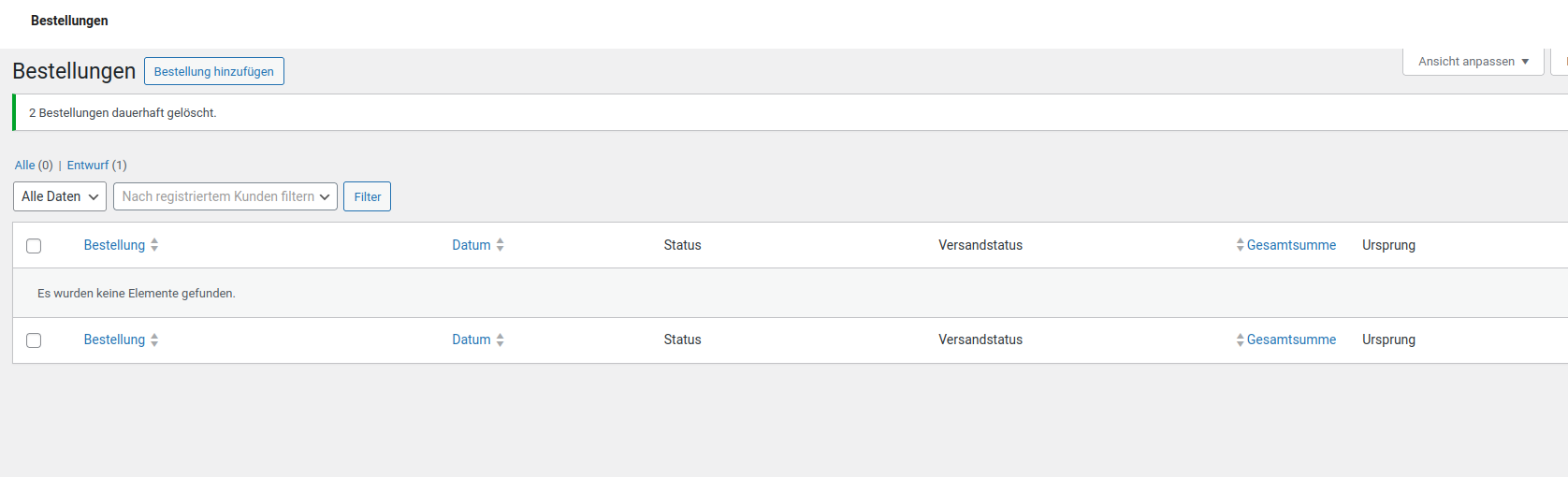
Task: Sort by the top Gesamtsumme column link
Action: 1291,245
